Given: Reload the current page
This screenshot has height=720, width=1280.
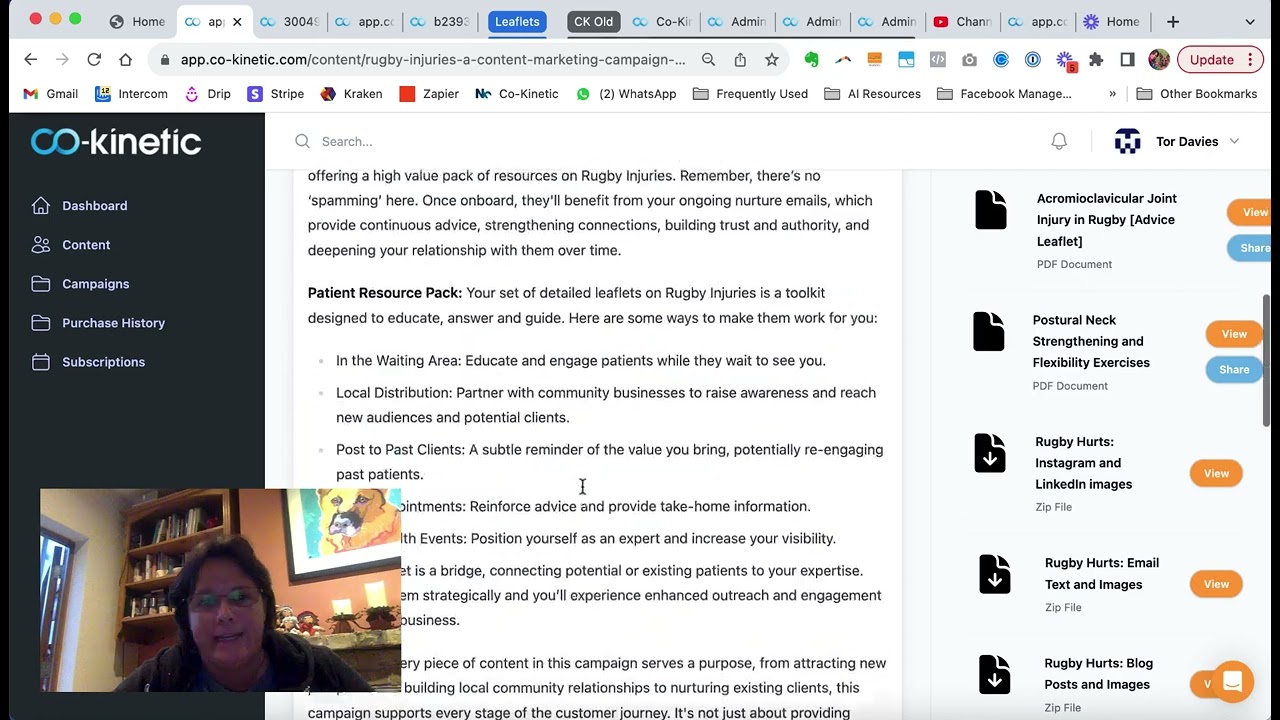Looking at the screenshot, I should coord(94,60).
